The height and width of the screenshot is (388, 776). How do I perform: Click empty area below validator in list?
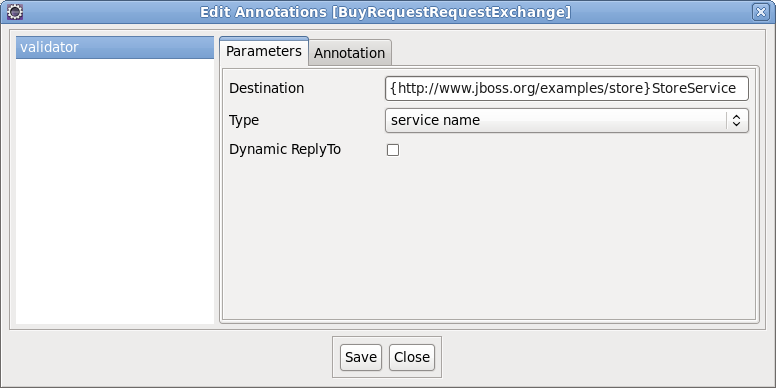(115, 193)
